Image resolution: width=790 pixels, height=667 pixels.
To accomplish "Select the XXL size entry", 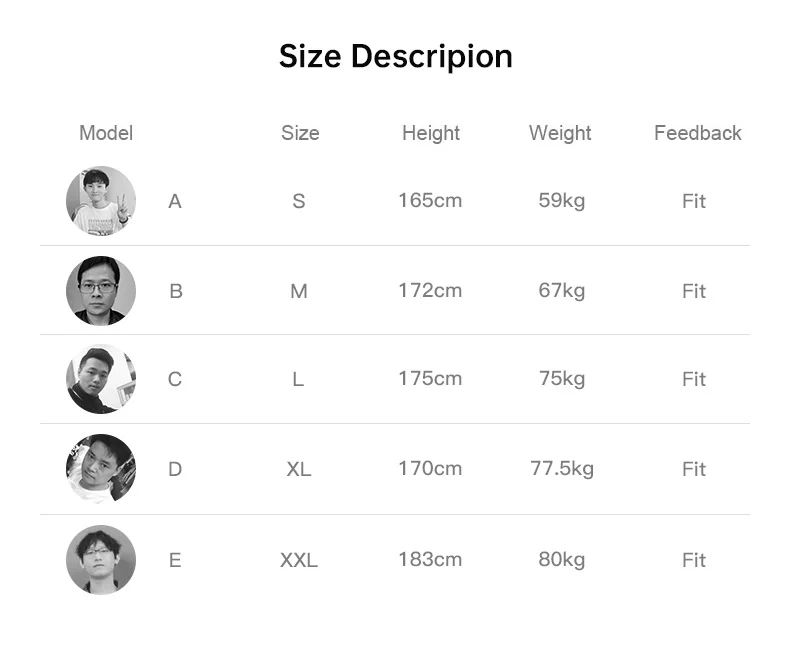I will pos(299,560).
